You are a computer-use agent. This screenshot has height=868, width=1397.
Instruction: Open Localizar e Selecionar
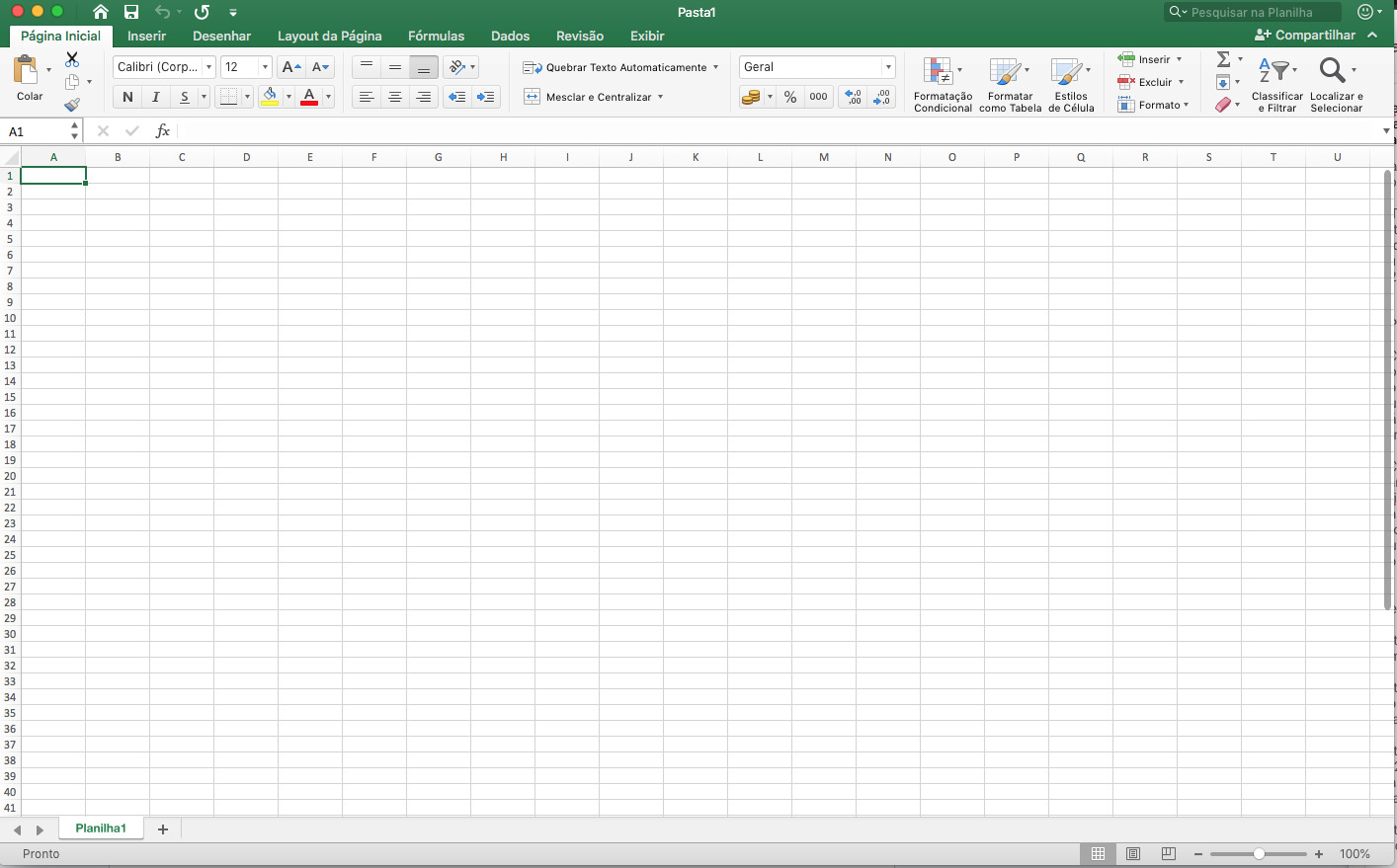(1336, 84)
